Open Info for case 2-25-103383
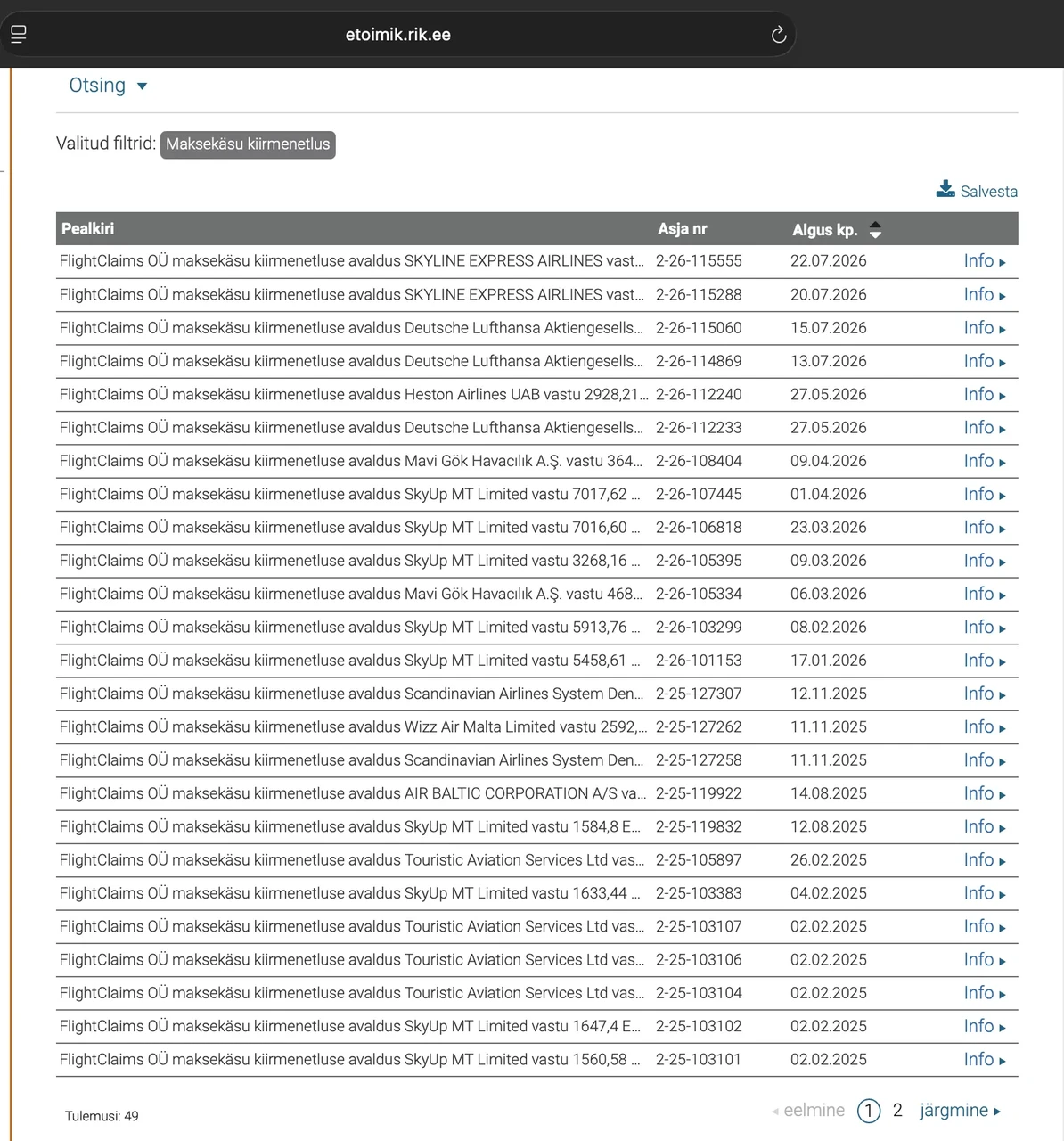Viewport: 1064px width, 1141px height. tap(984, 893)
